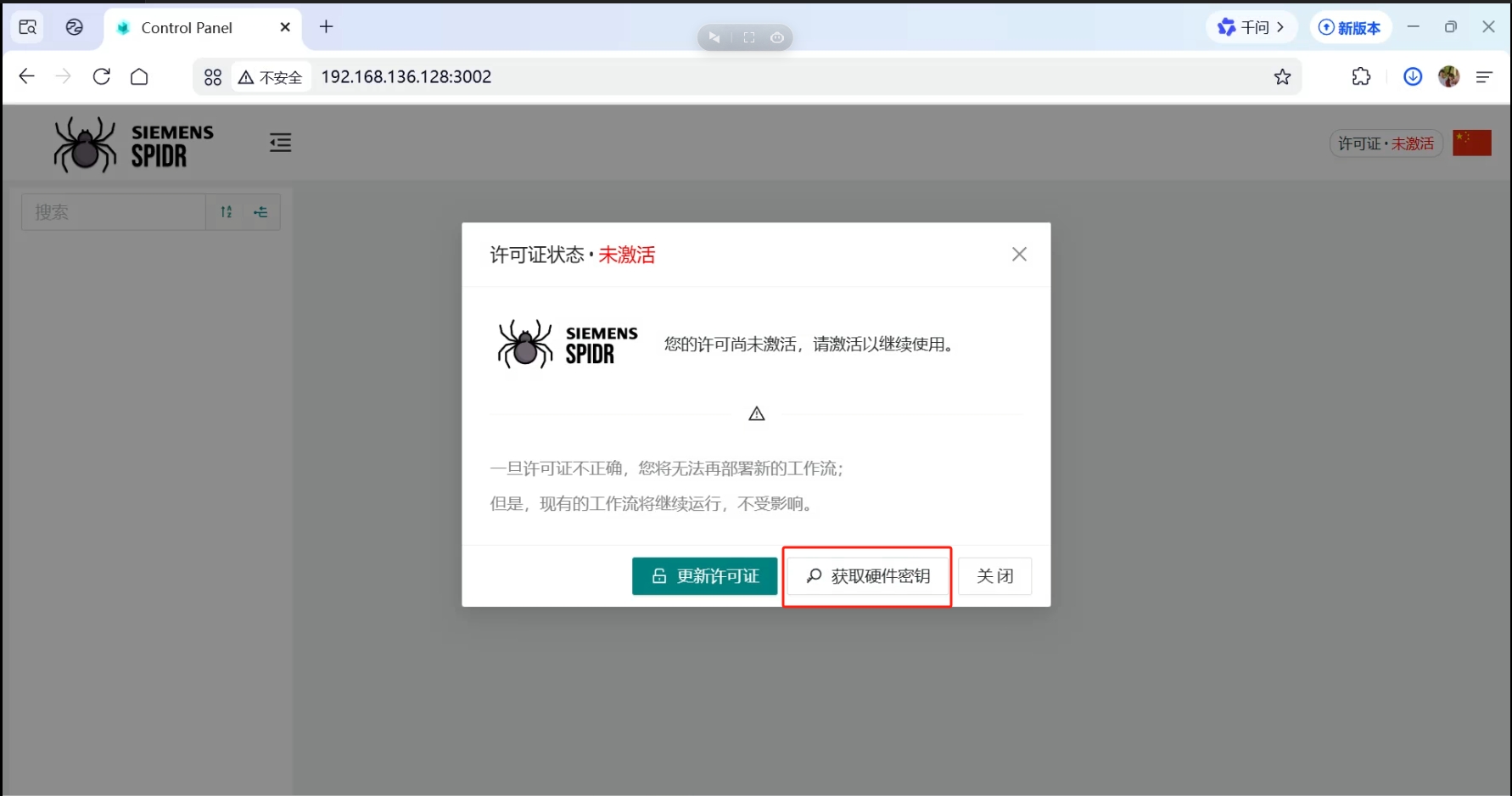The width and height of the screenshot is (1512, 796).
Task: Click the sort icon beside search box
Action: [227, 212]
